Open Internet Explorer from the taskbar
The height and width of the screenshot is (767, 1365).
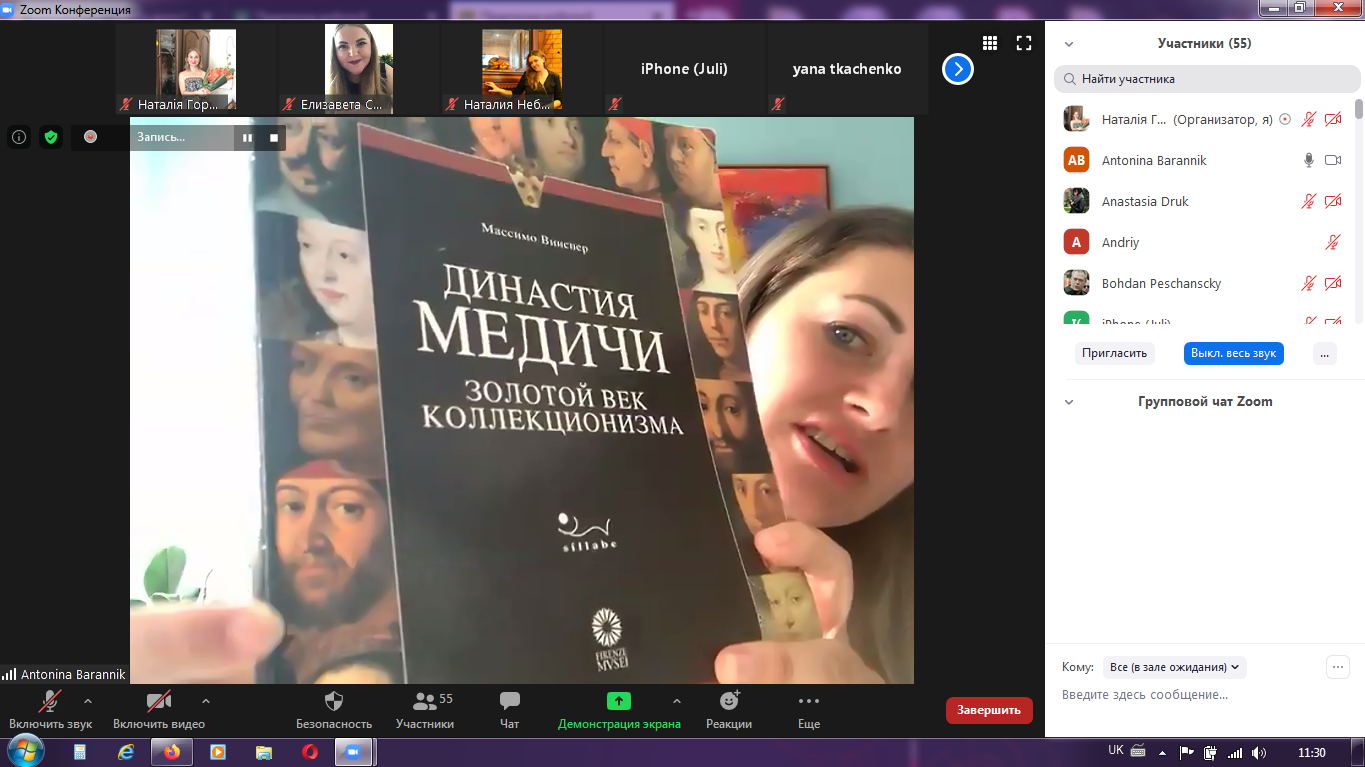[126, 752]
